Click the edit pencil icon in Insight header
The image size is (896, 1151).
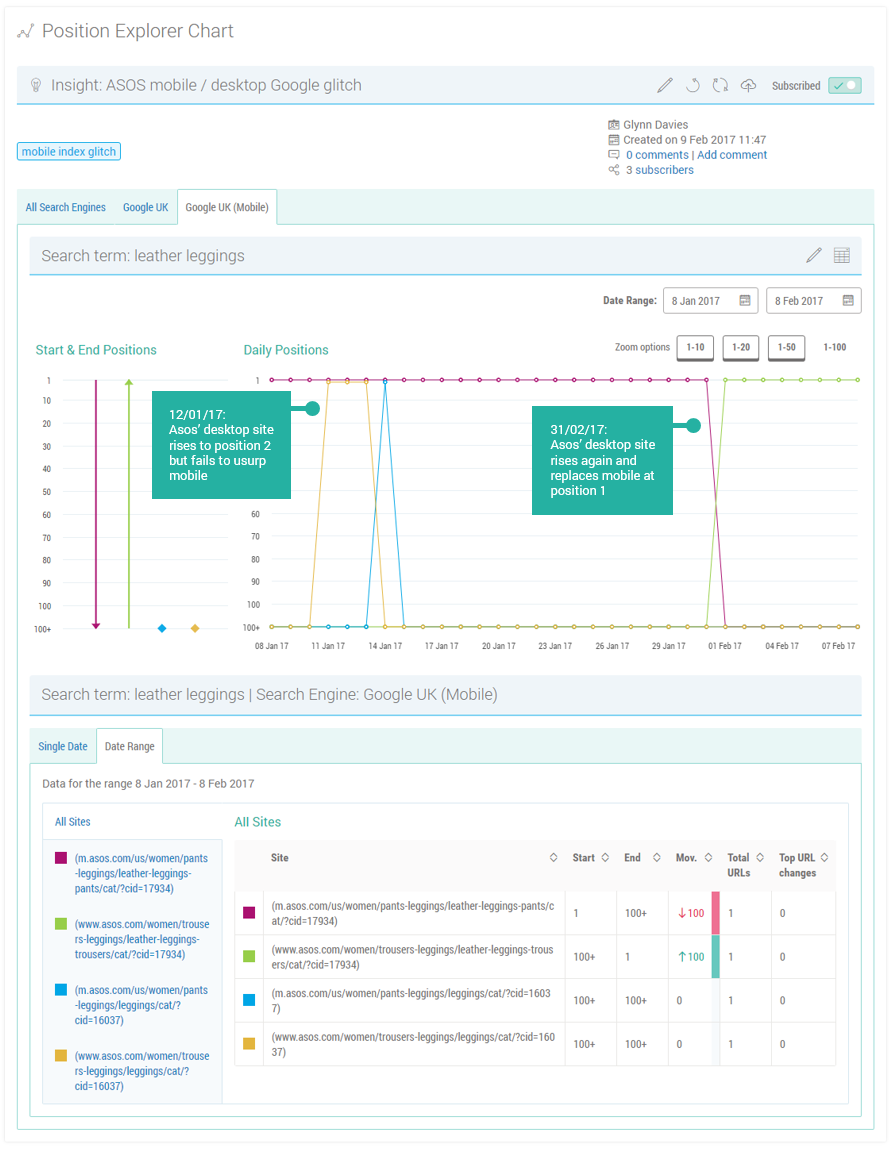point(665,86)
